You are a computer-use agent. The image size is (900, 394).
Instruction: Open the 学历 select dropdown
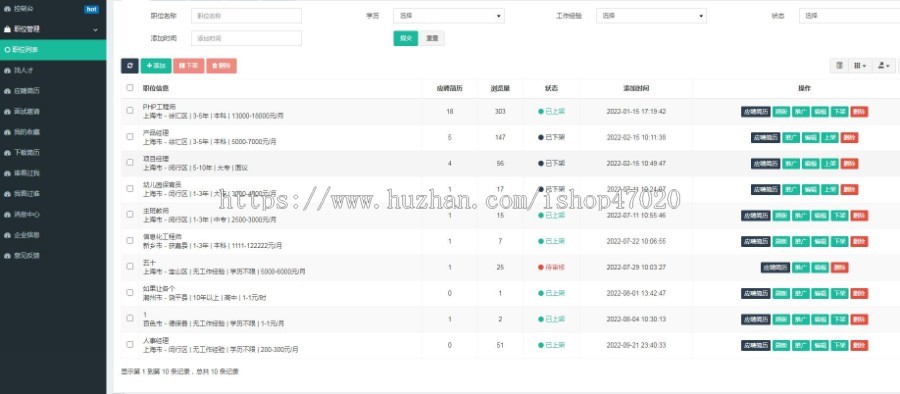(449, 16)
